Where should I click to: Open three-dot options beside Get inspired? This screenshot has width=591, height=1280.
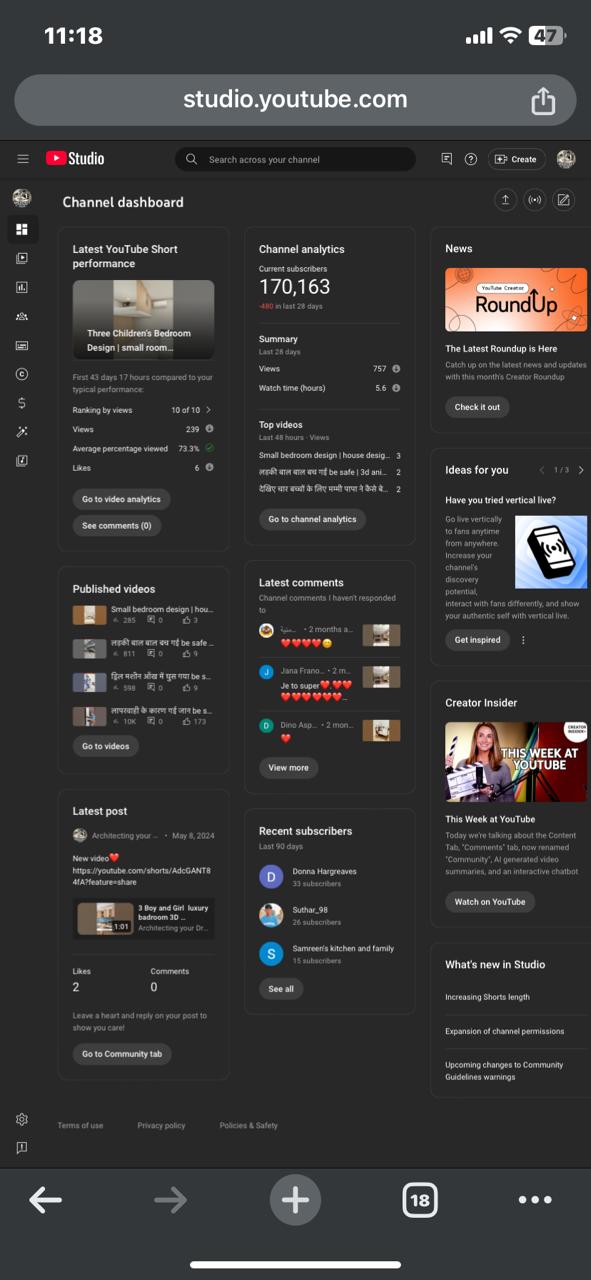[523, 640]
